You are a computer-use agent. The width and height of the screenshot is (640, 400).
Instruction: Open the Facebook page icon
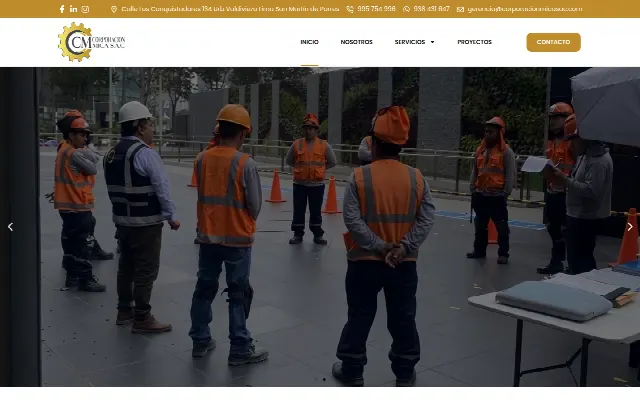(x=62, y=9)
